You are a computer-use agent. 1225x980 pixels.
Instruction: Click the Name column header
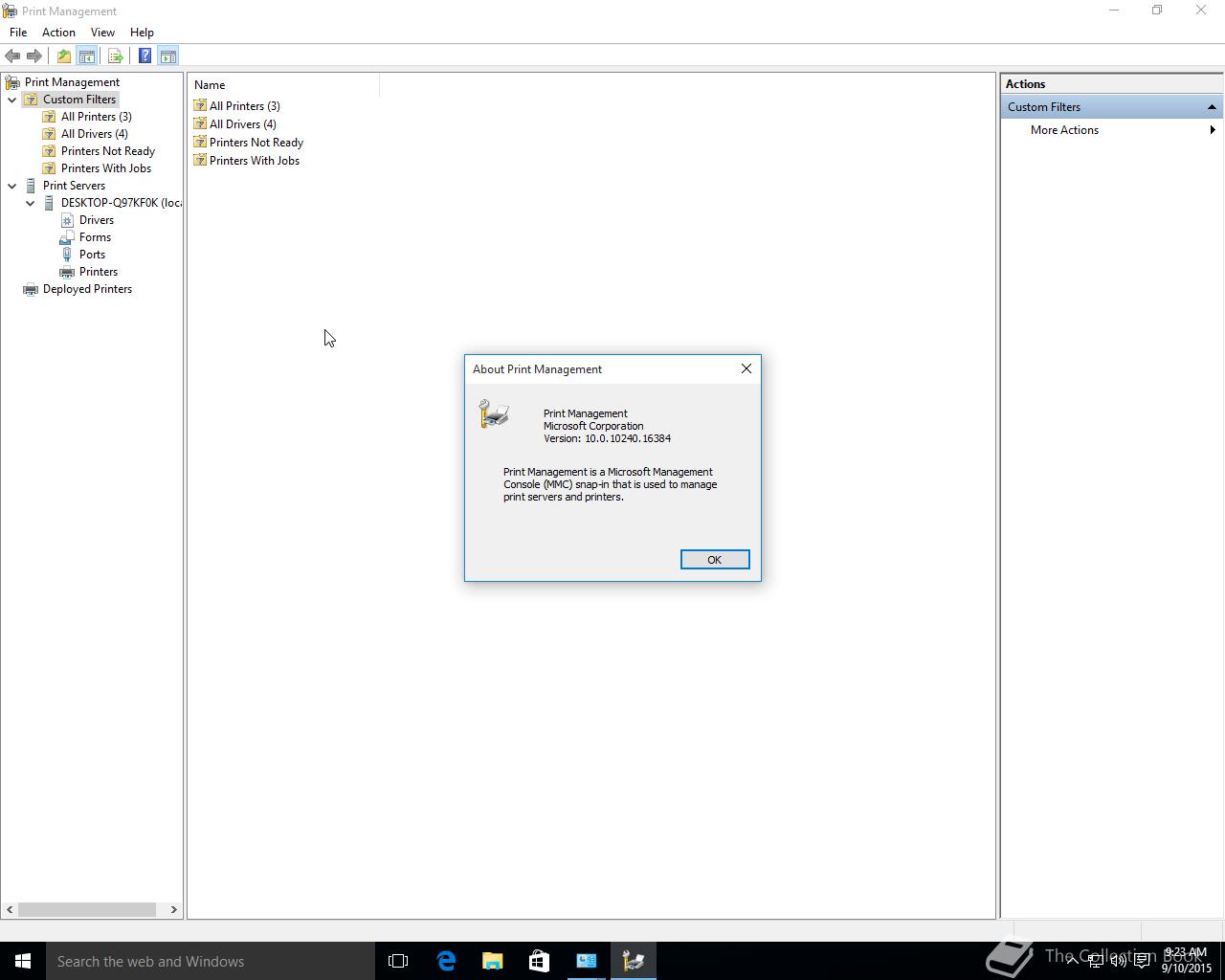pos(284,85)
